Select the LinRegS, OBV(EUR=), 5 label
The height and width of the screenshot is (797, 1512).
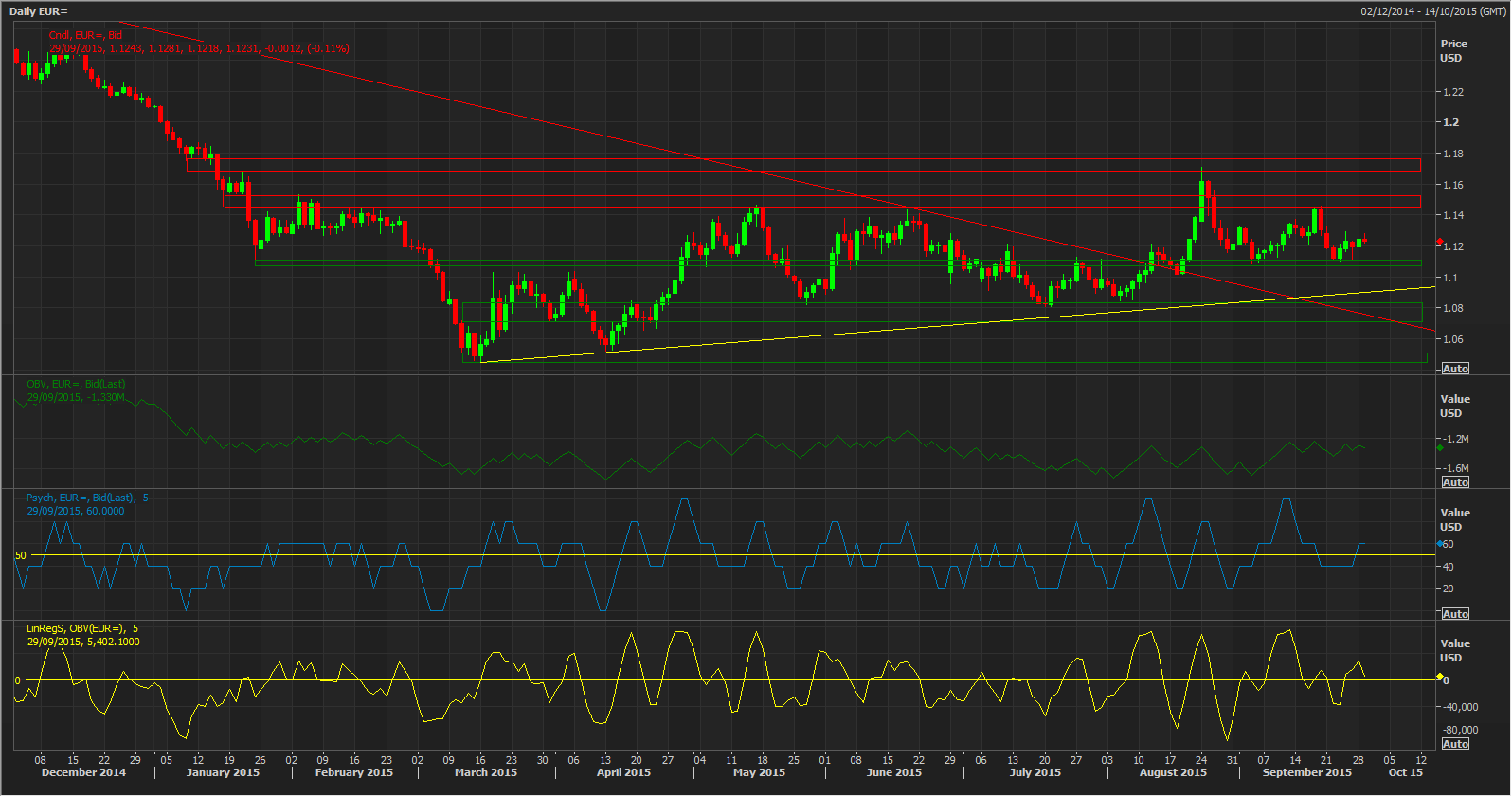(82, 628)
